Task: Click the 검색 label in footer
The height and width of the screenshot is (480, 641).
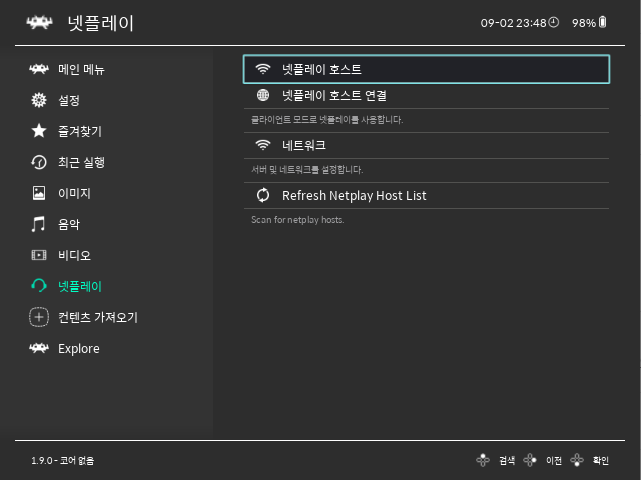Action: (507, 460)
